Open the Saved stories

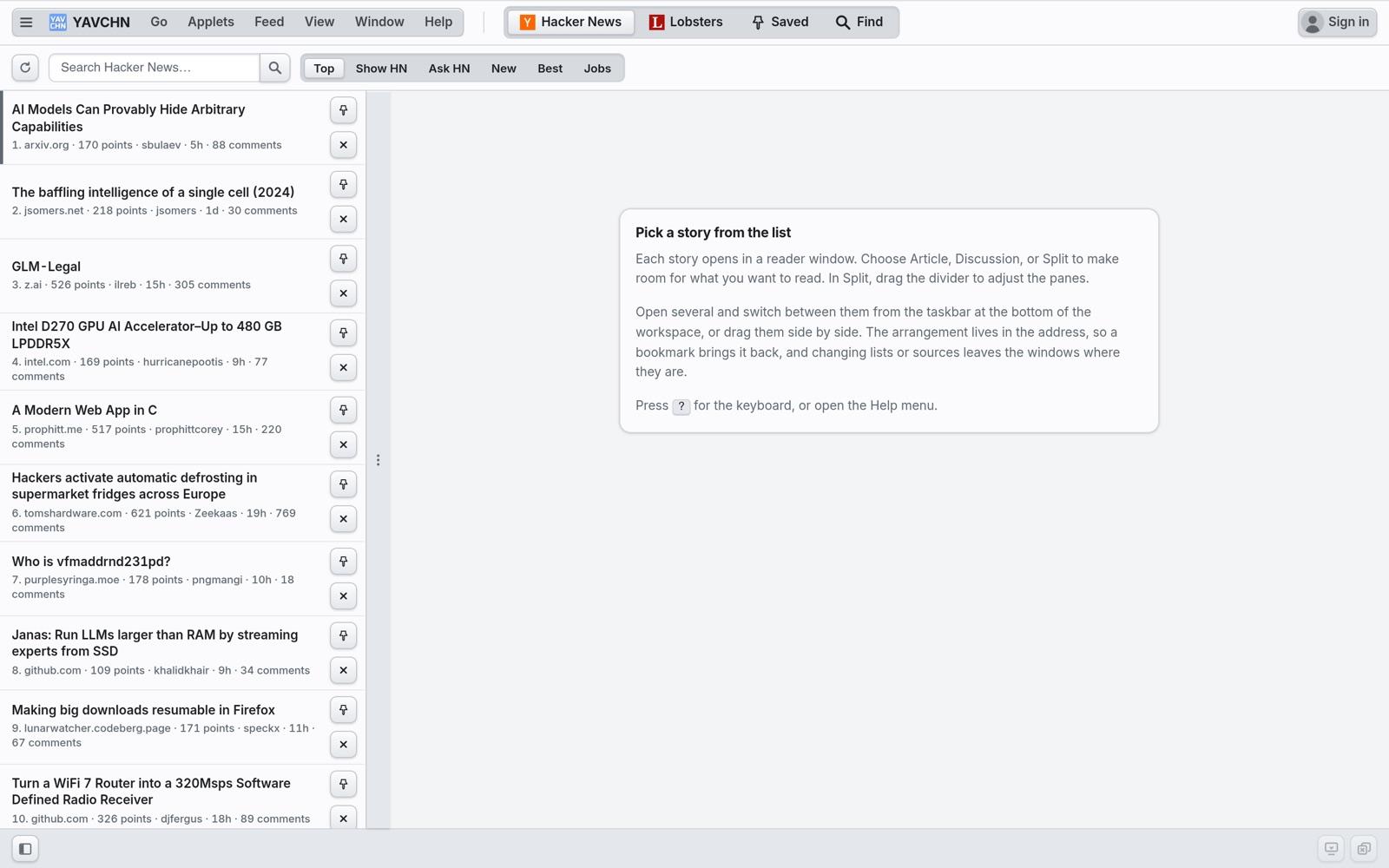(780, 23)
